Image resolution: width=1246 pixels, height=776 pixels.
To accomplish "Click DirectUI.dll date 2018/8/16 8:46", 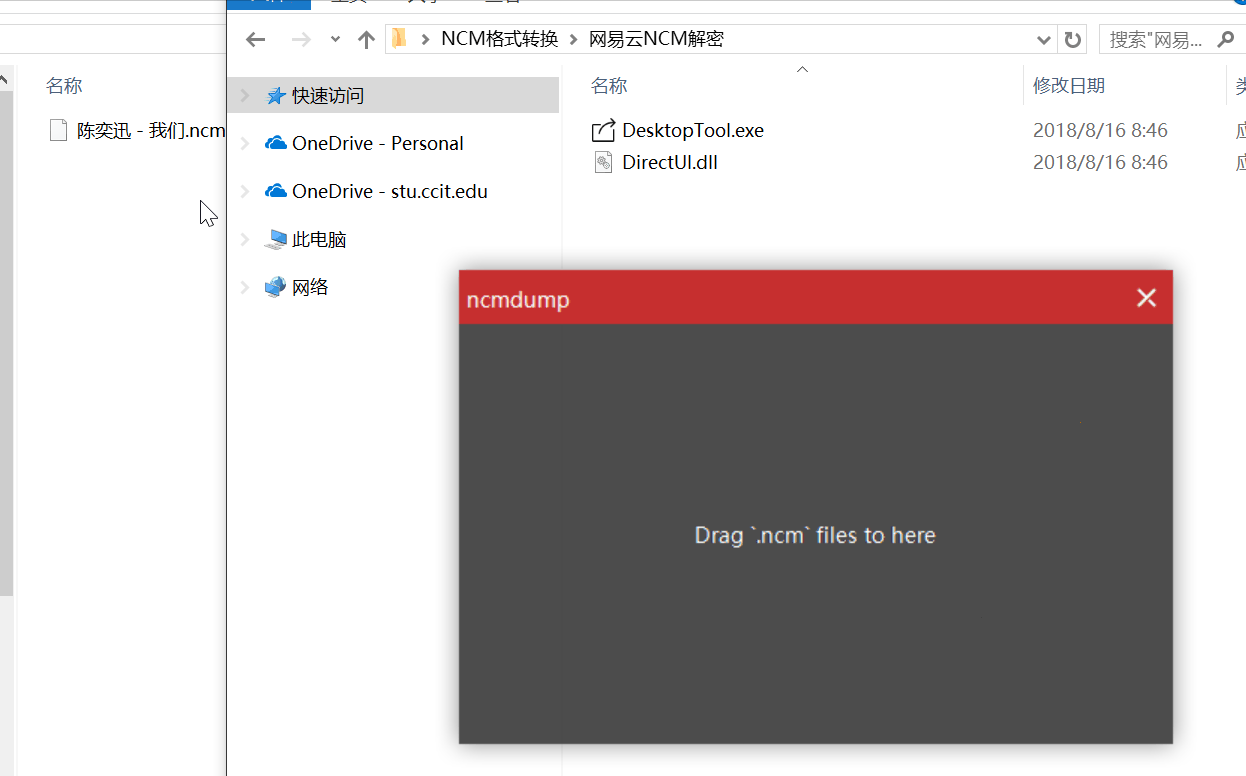I will tap(1100, 162).
